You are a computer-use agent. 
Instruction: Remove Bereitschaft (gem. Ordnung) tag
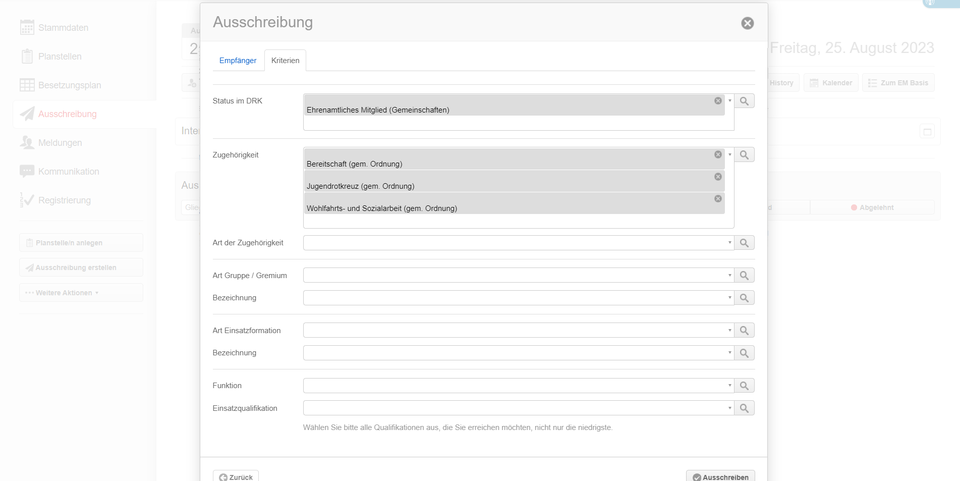pyautogui.click(x=718, y=154)
